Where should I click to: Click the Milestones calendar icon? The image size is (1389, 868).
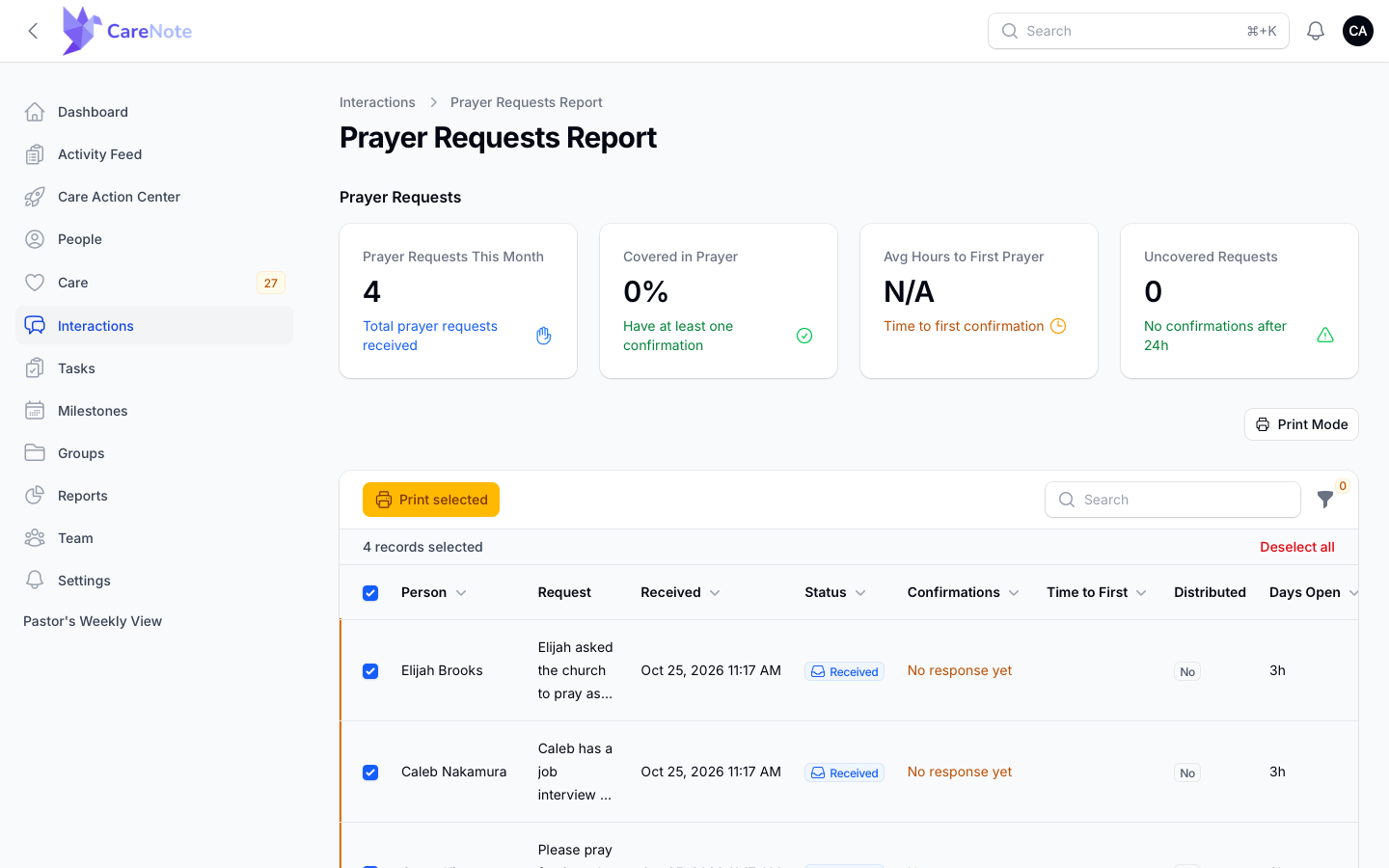point(35,411)
